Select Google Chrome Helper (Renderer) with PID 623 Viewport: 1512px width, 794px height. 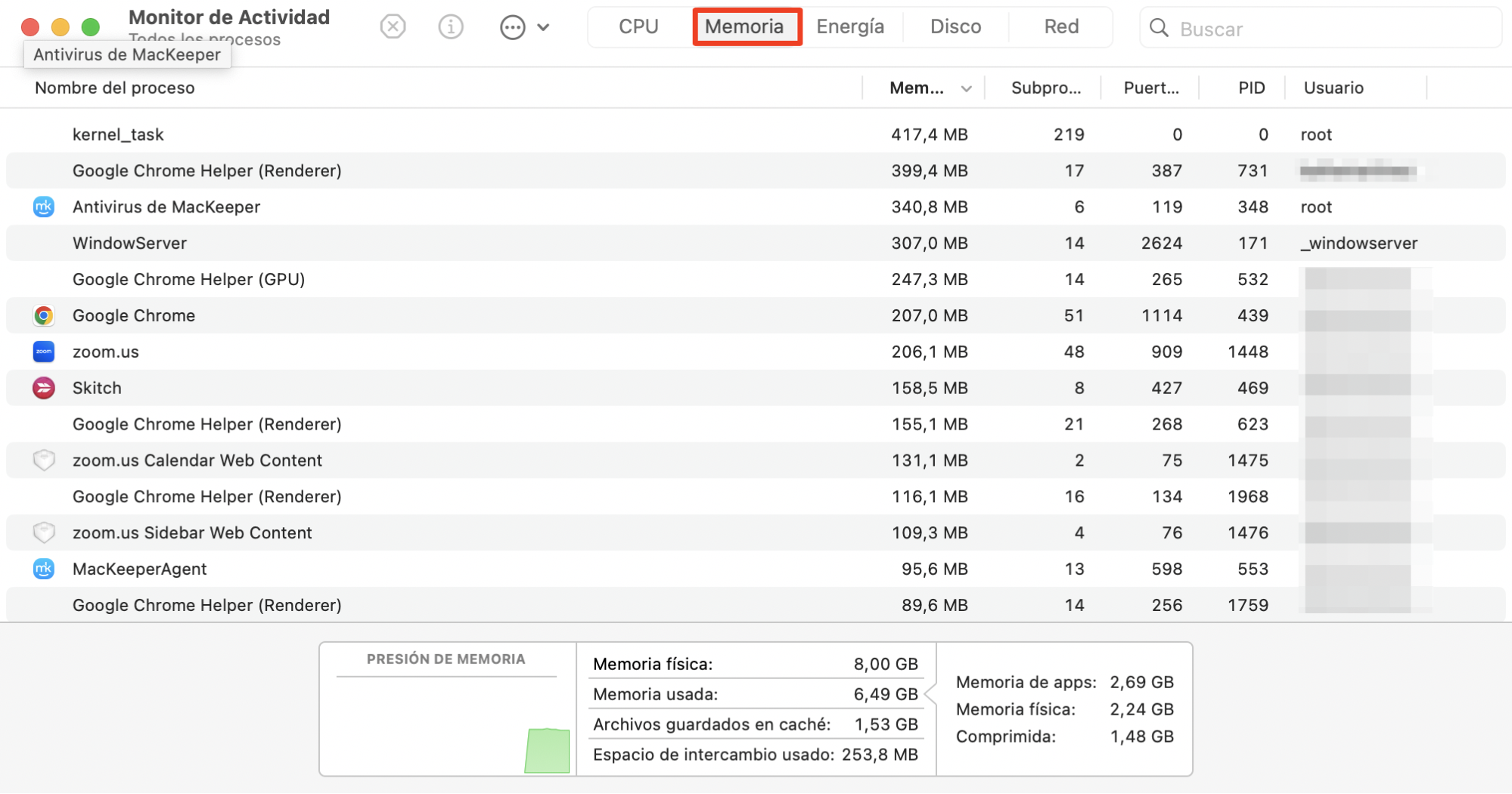(756, 424)
